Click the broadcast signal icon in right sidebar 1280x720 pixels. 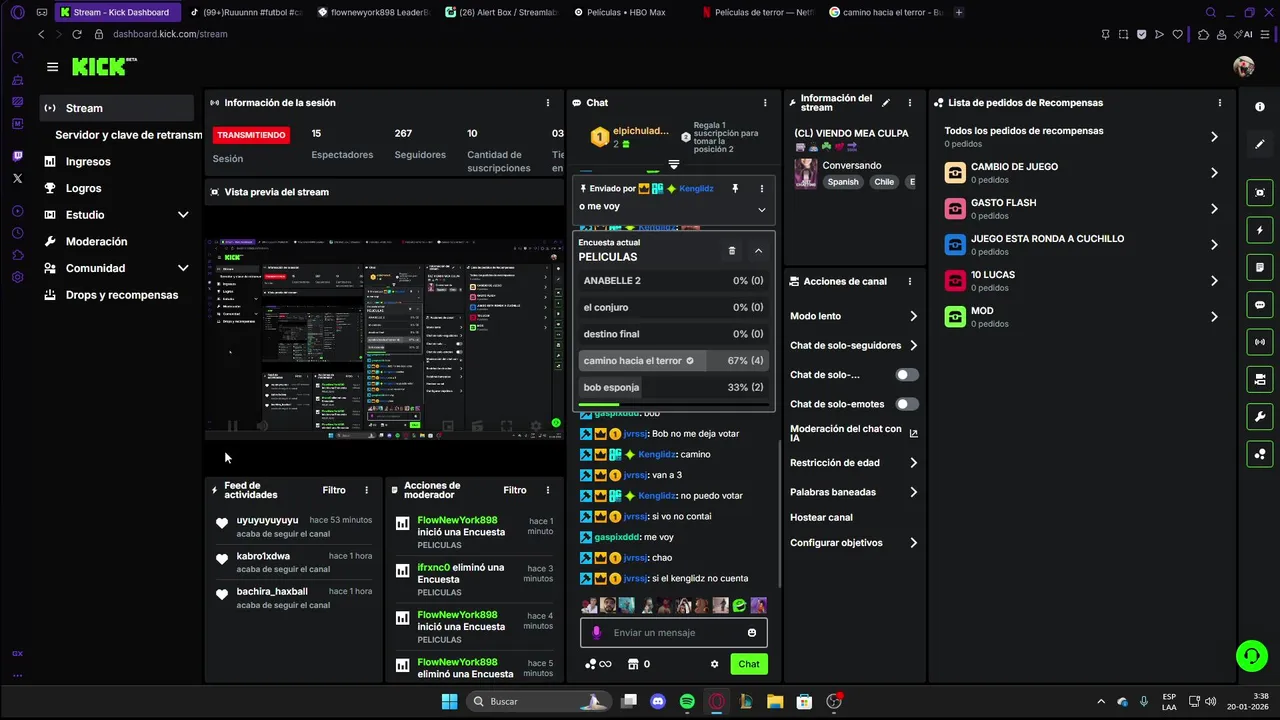click(1259, 342)
